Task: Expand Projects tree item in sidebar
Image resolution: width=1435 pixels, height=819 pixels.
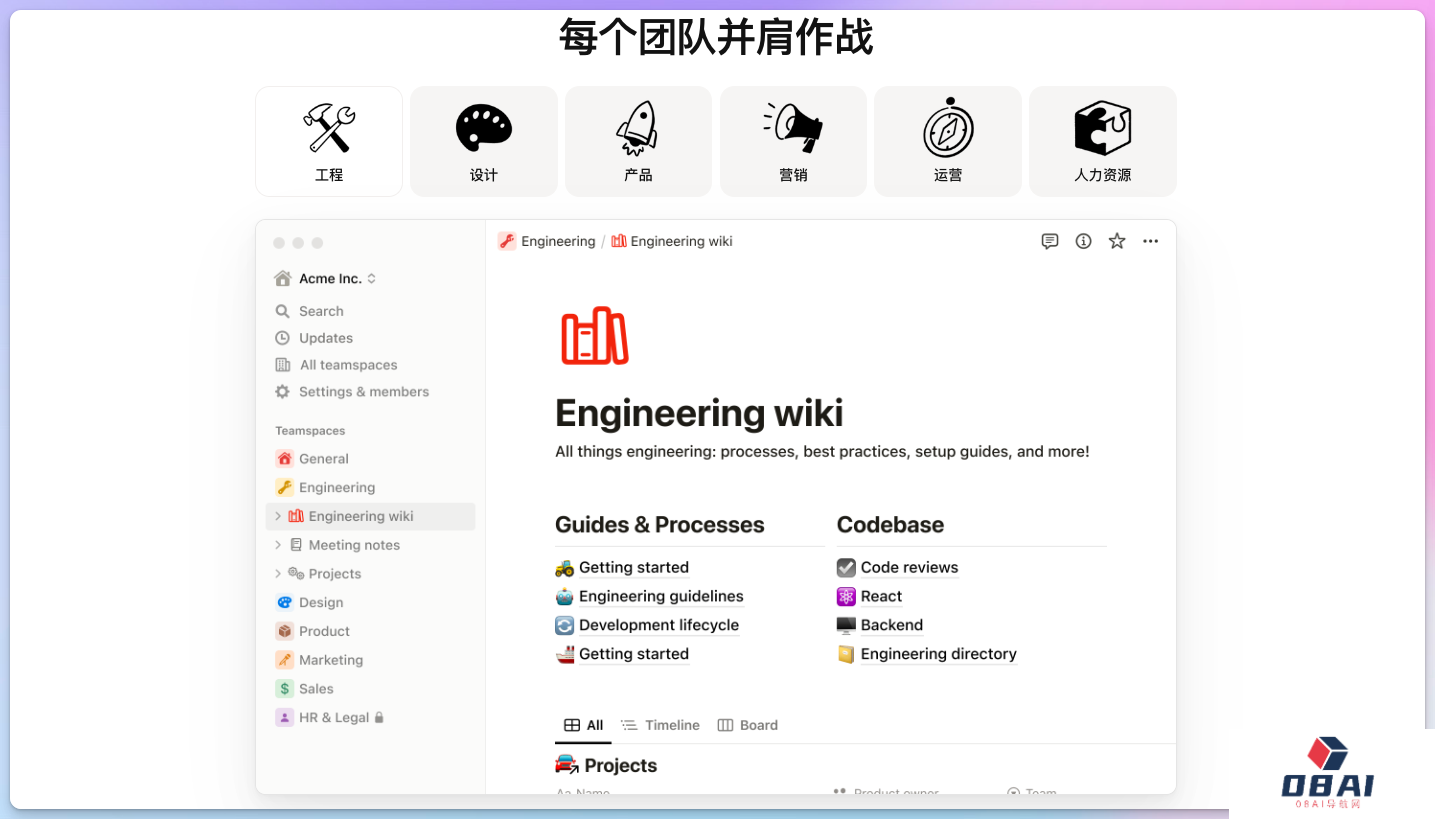Action: tap(278, 574)
